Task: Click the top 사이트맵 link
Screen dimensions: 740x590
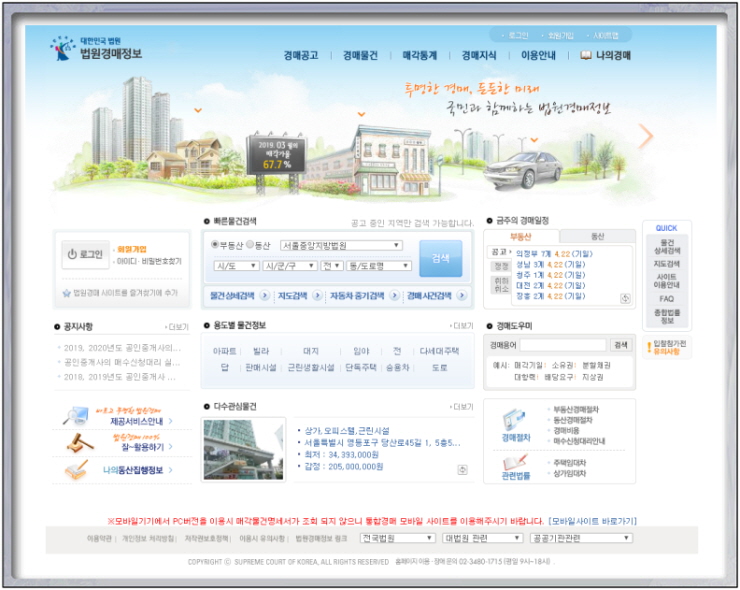Action: (x=605, y=35)
